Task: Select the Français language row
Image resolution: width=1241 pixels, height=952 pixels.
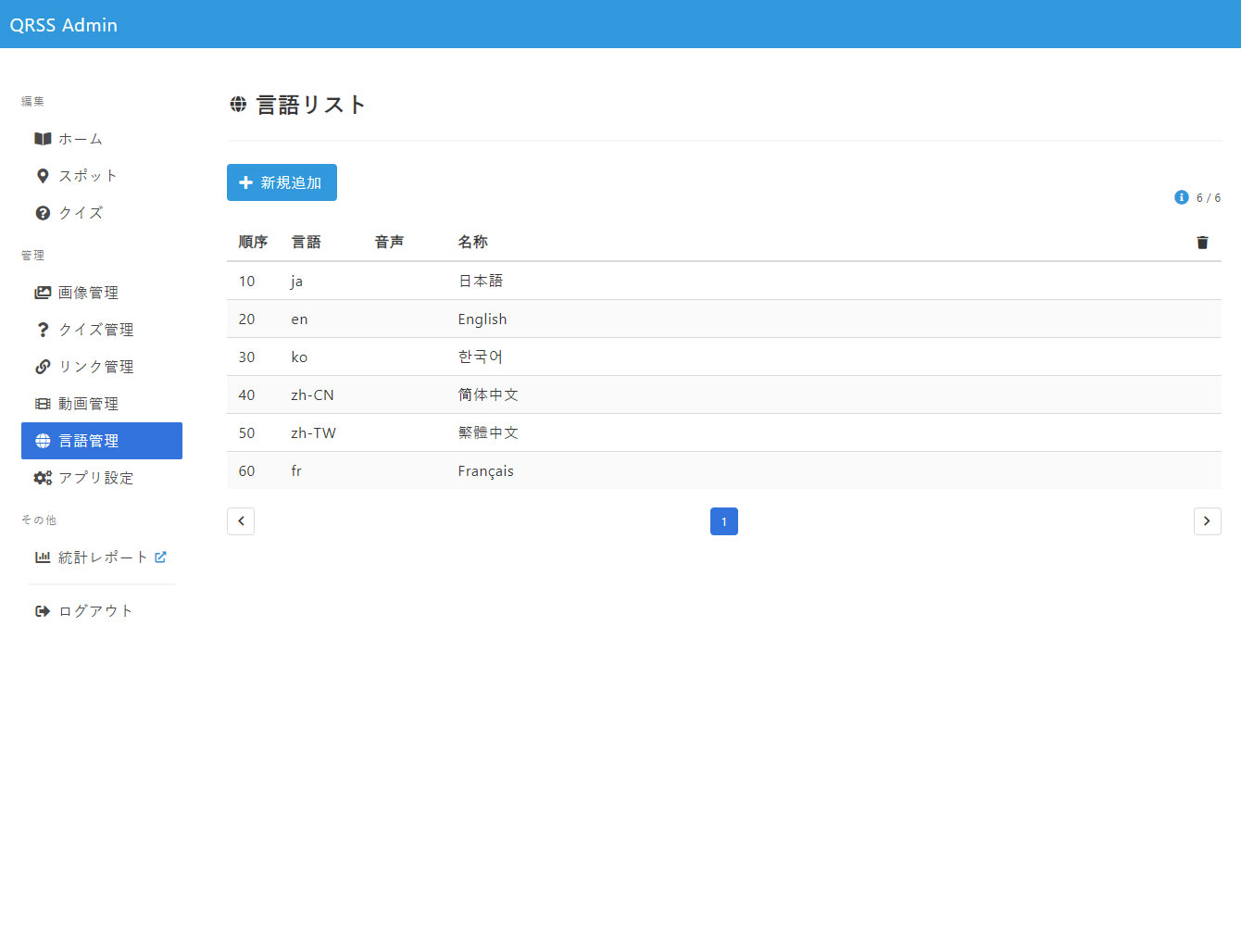Action: click(485, 471)
